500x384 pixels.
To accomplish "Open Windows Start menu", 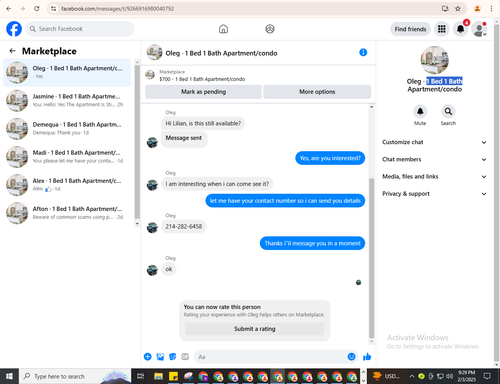I will click(9, 376).
